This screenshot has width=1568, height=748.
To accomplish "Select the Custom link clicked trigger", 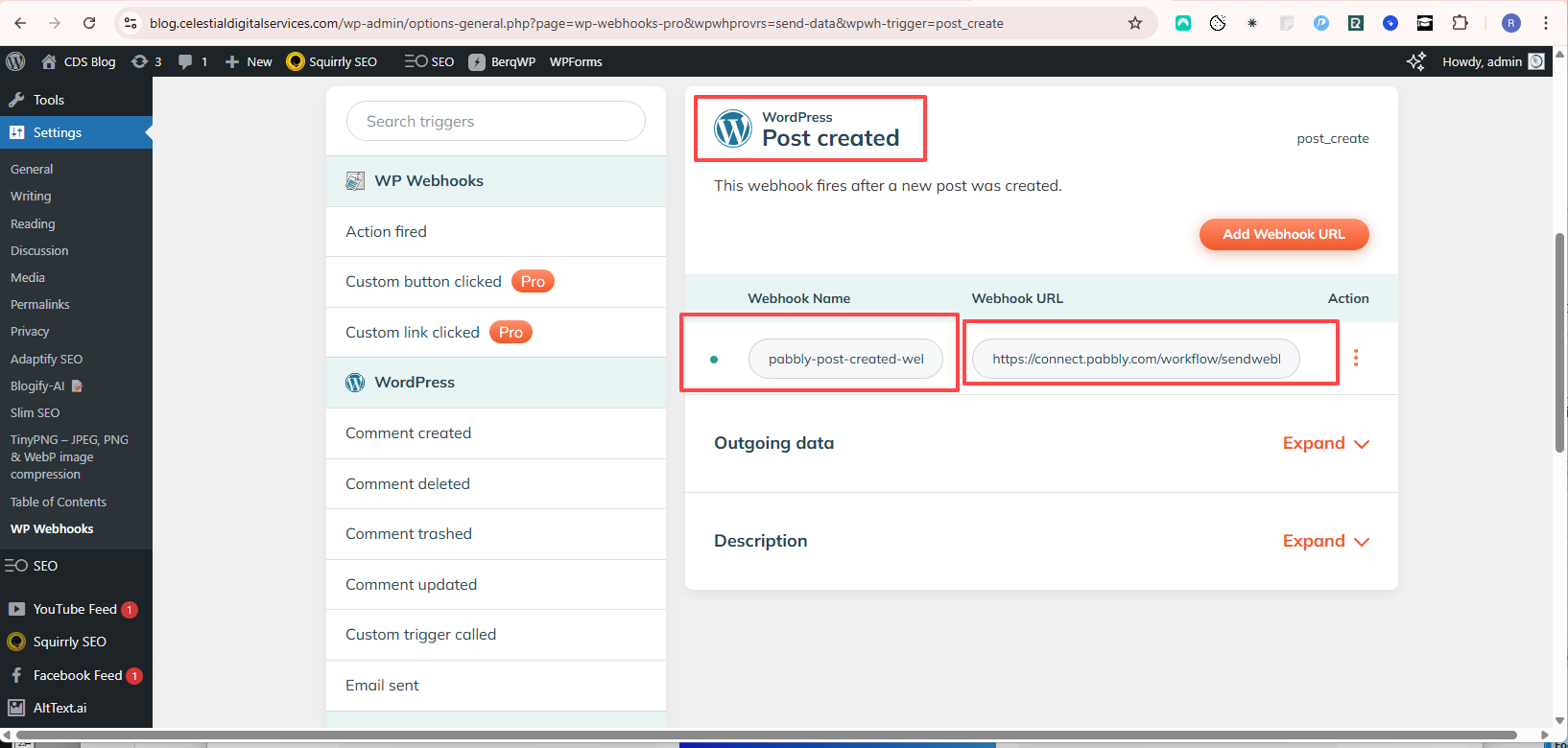I will coord(496,333).
